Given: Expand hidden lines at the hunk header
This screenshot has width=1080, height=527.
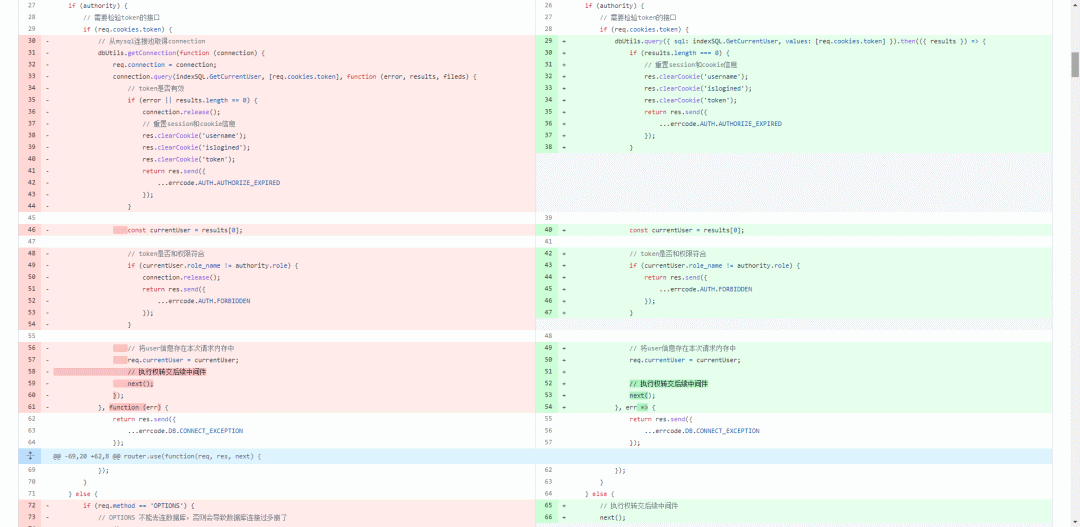Looking at the screenshot, I should [30, 456].
